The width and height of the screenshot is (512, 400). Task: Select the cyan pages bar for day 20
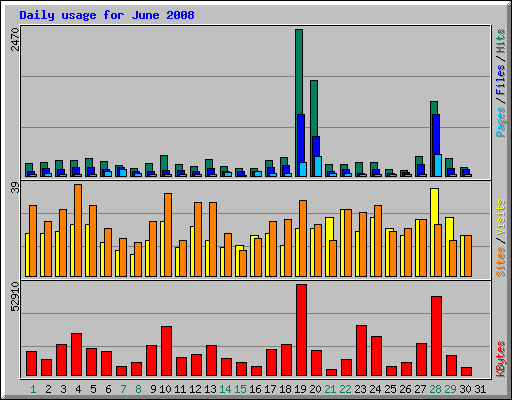318,166
